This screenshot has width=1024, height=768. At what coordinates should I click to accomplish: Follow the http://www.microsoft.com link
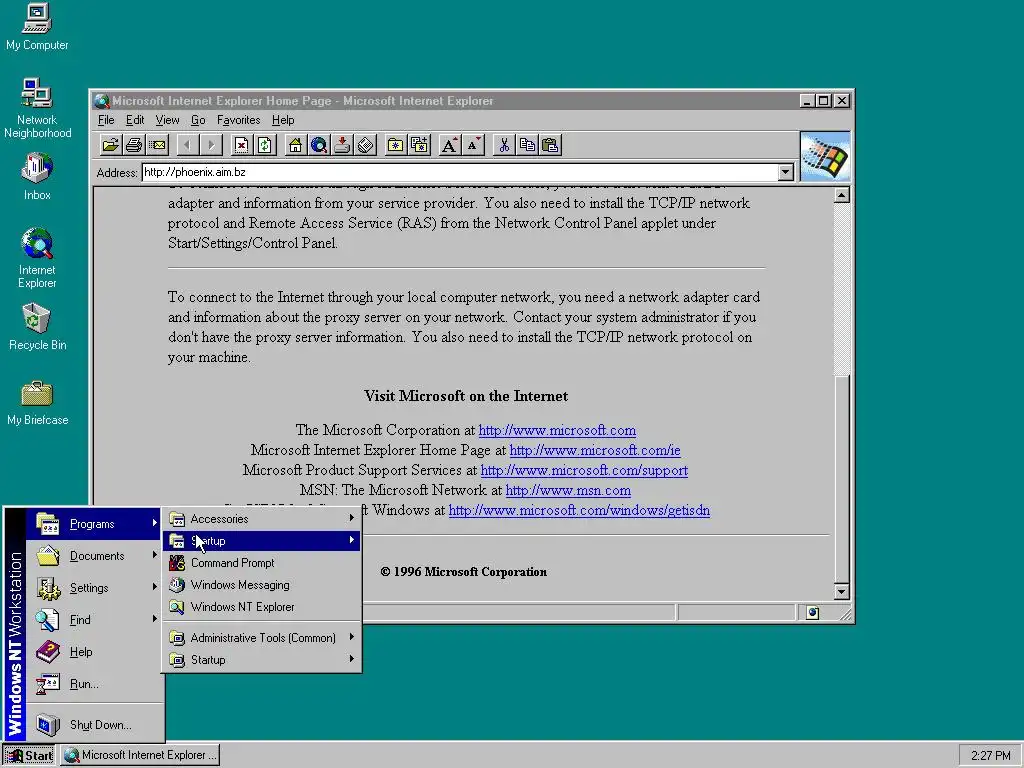coord(557,430)
